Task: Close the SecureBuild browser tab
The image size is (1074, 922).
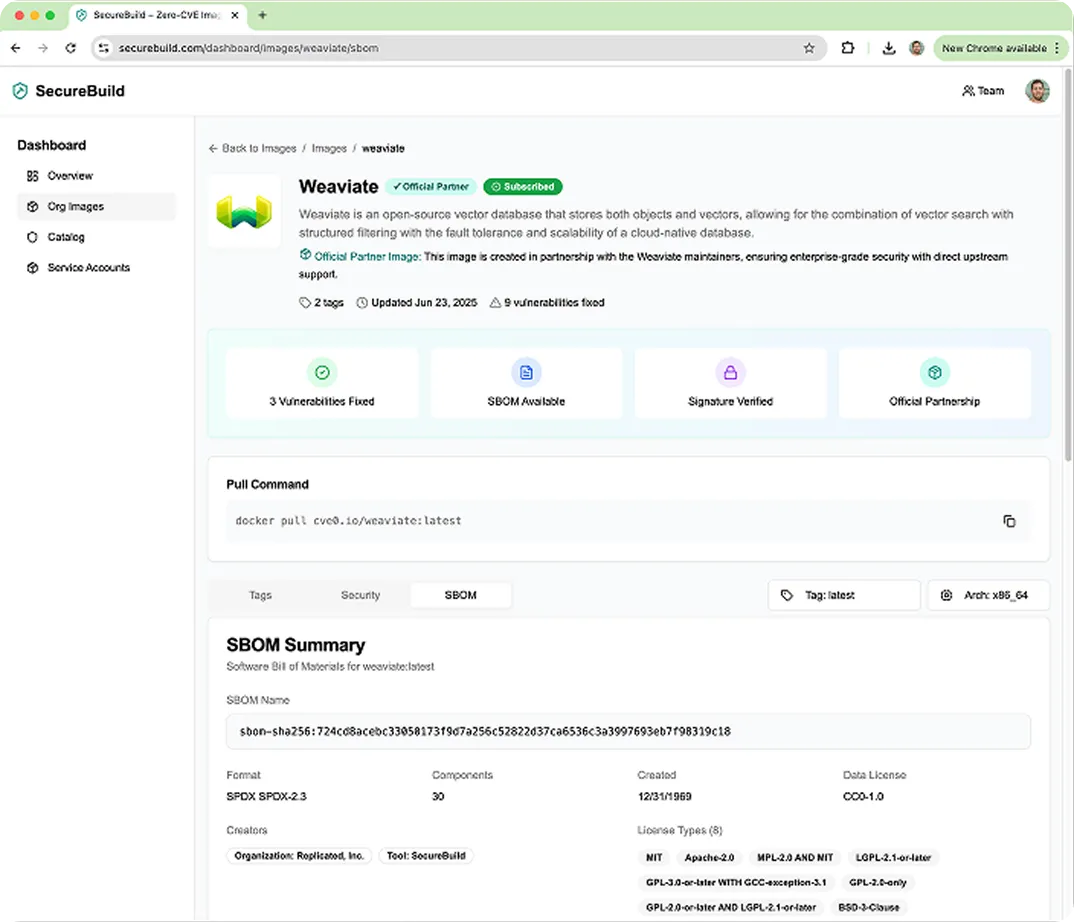Action: 235,14
